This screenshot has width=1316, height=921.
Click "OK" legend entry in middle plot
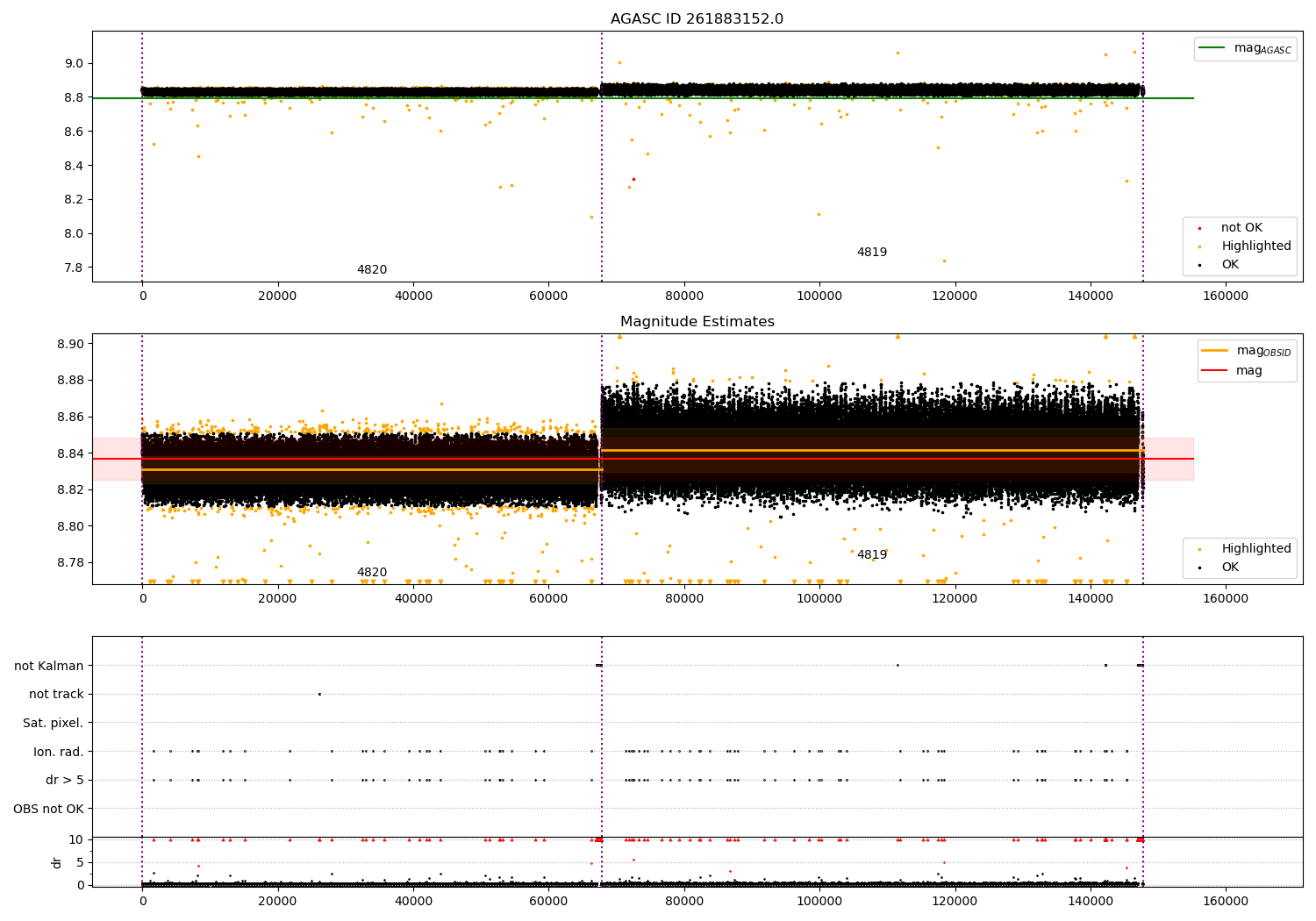coord(1230,568)
